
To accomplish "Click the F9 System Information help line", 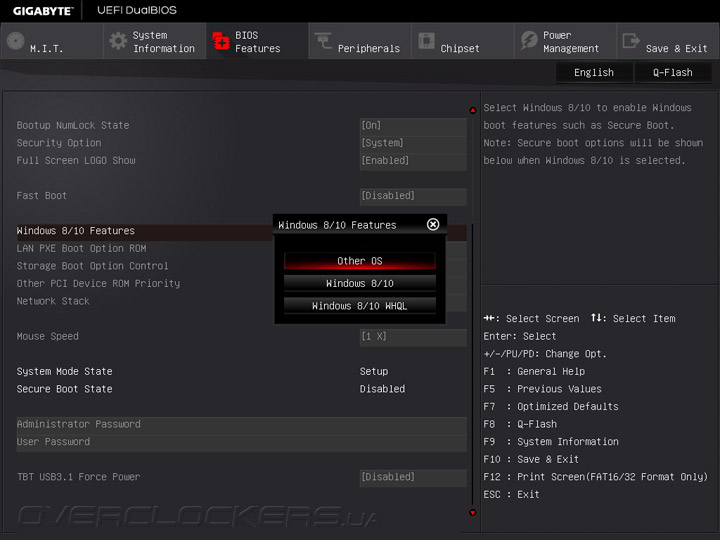I will (x=551, y=442).
